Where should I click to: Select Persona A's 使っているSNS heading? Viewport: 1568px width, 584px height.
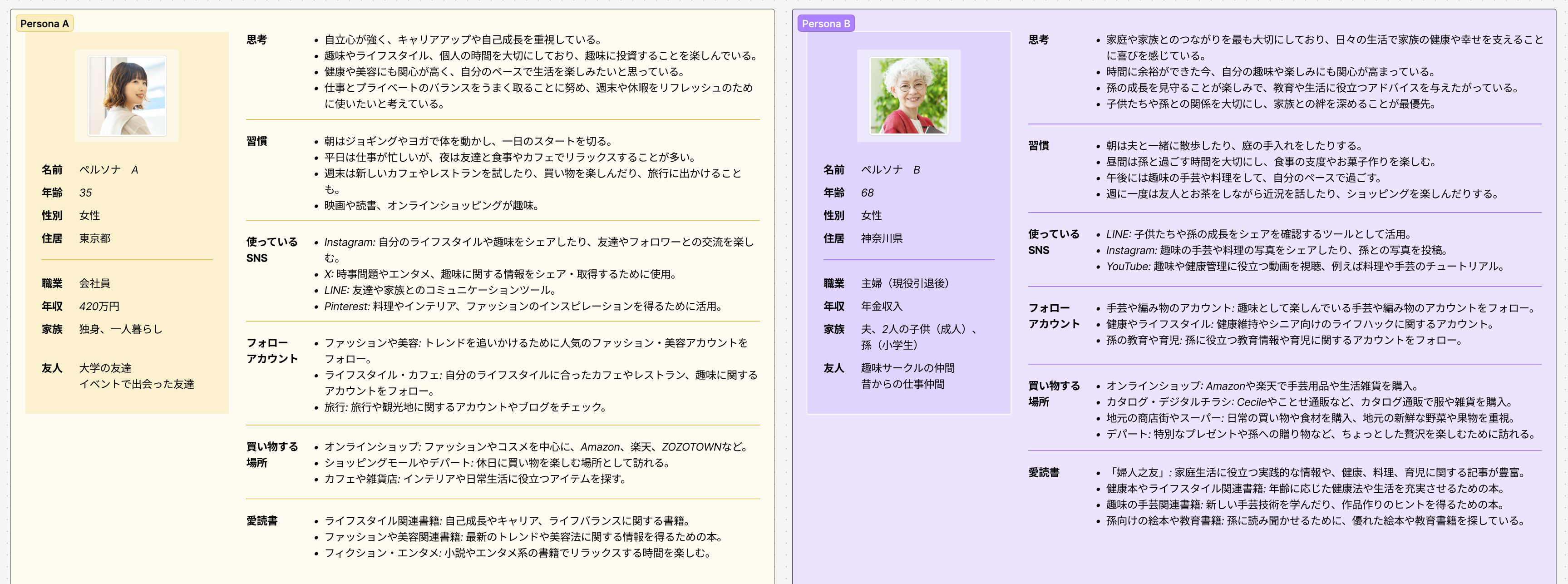(x=272, y=250)
